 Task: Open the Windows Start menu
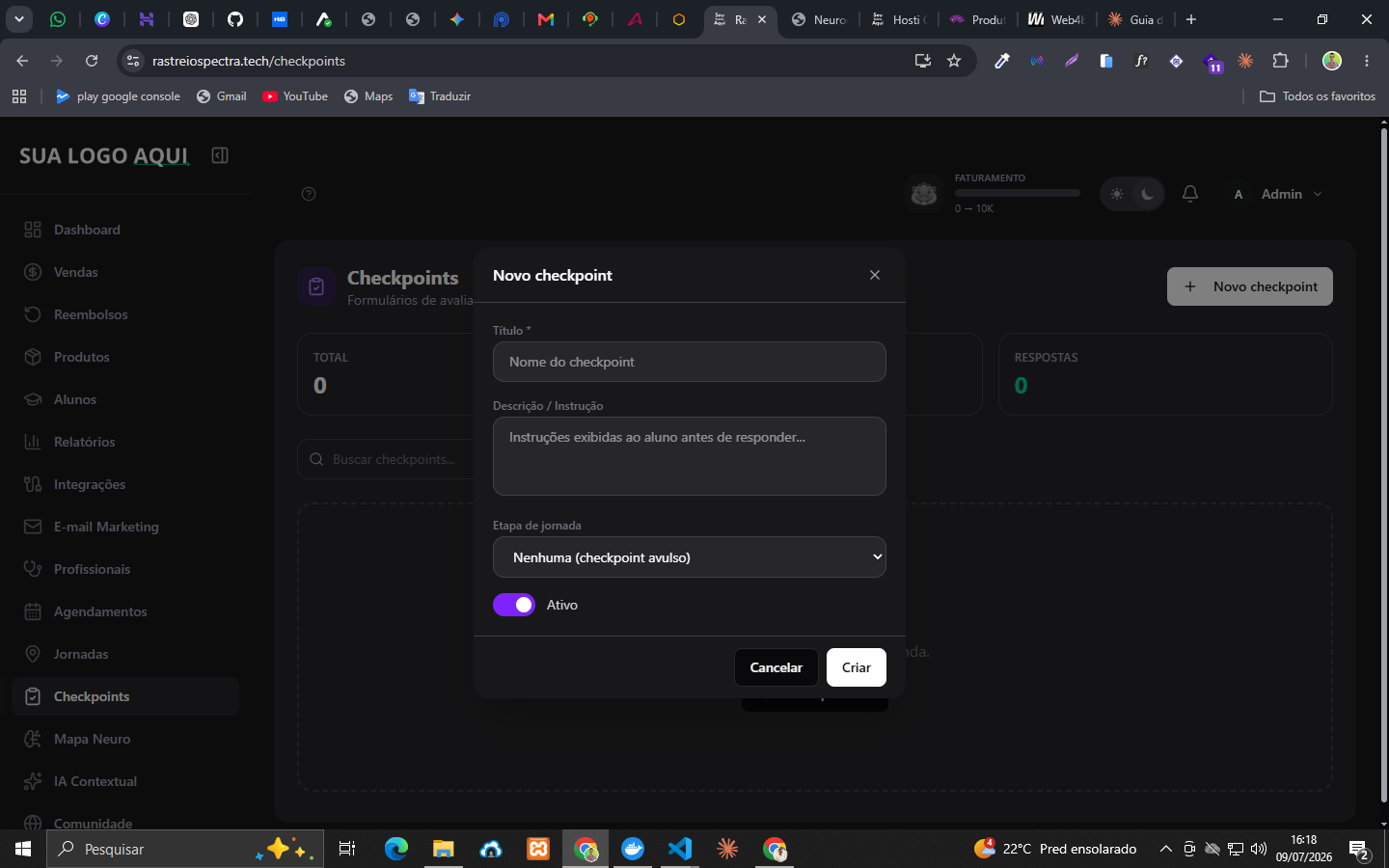pos(23,849)
